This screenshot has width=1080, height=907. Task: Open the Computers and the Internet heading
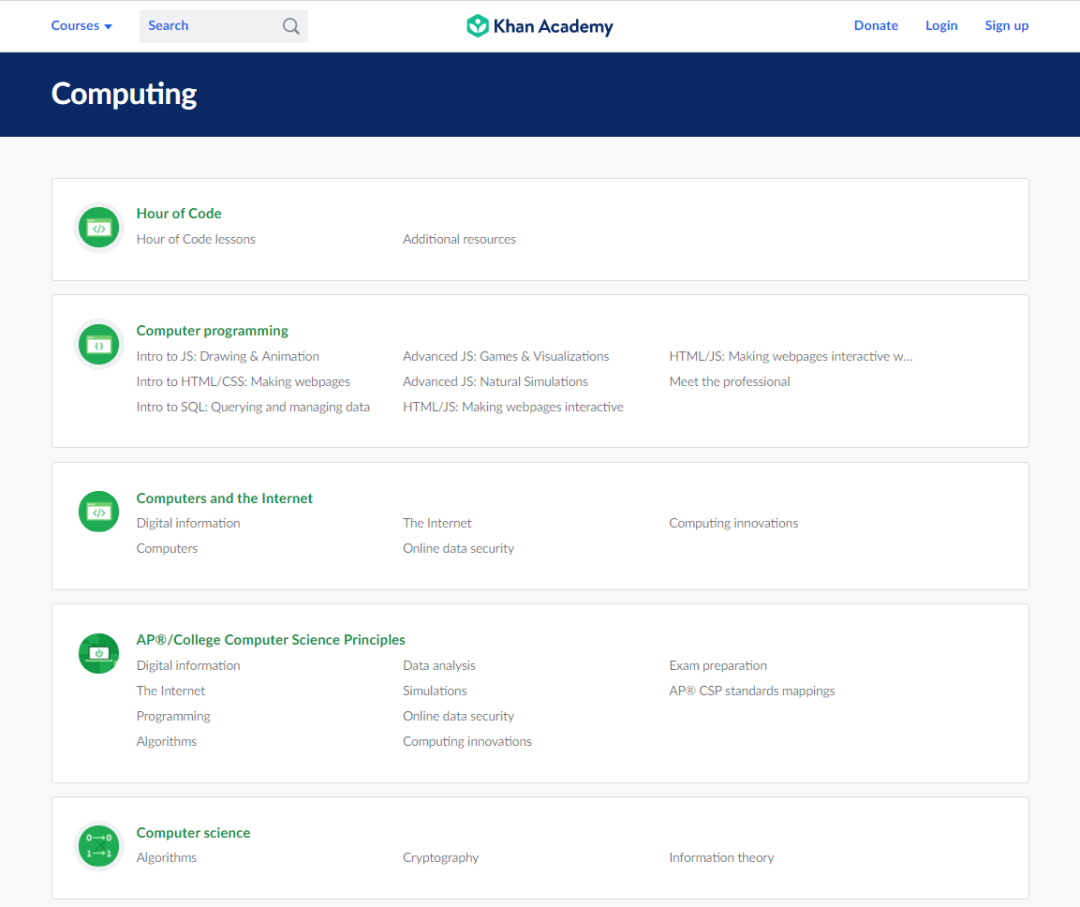click(224, 498)
